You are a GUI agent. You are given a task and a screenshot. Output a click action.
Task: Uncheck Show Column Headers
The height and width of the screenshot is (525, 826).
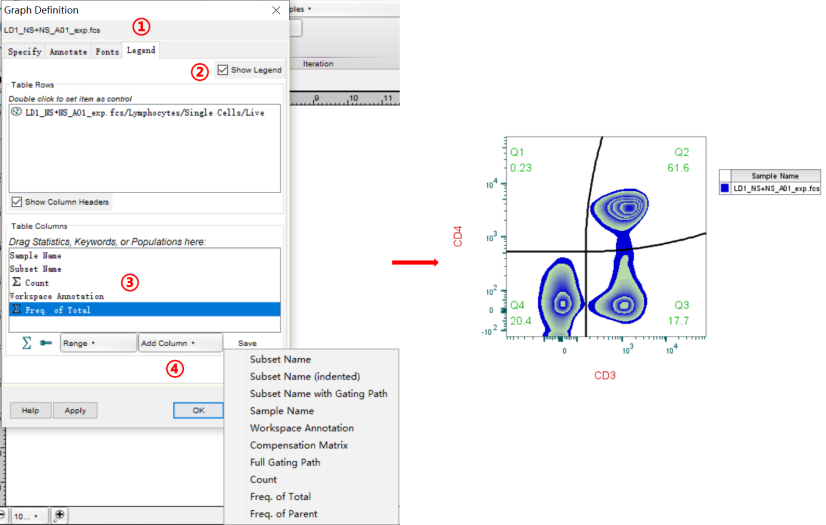point(17,202)
